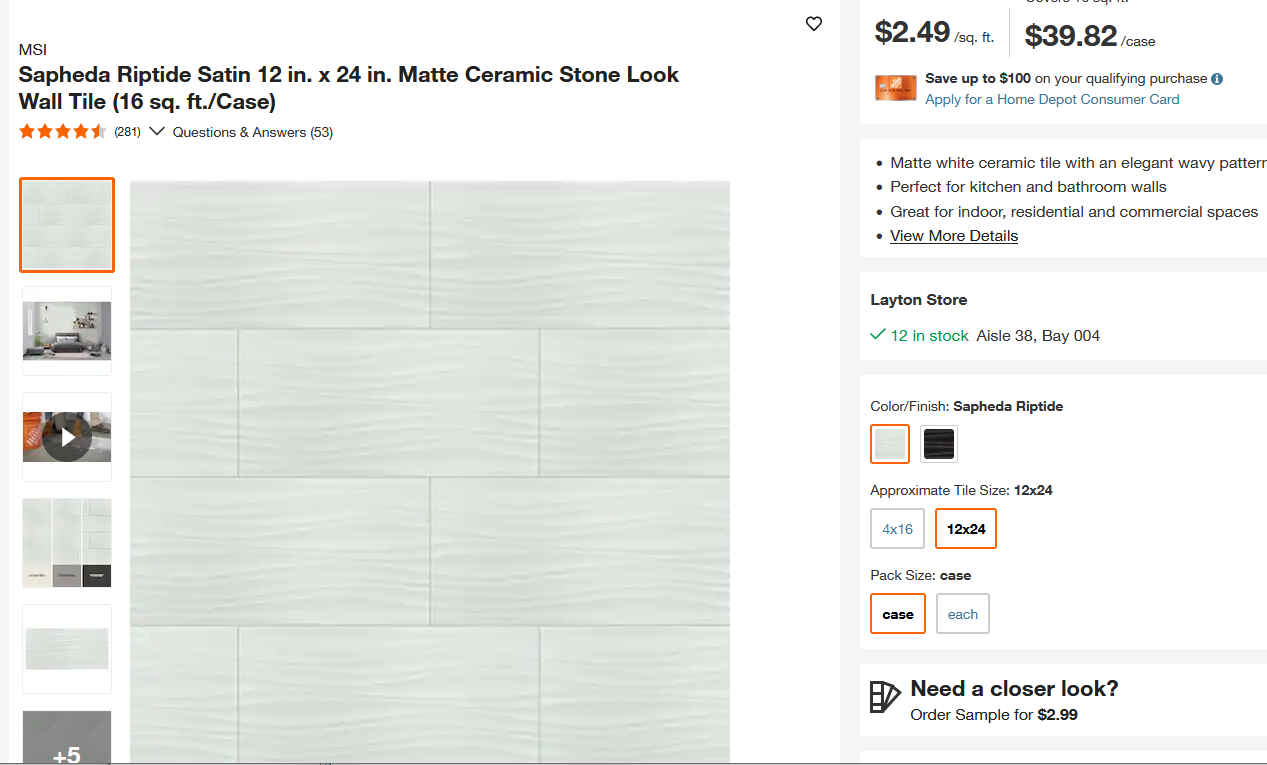Click the heart favorite icon
This screenshot has height=765, width=1267.
point(814,24)
